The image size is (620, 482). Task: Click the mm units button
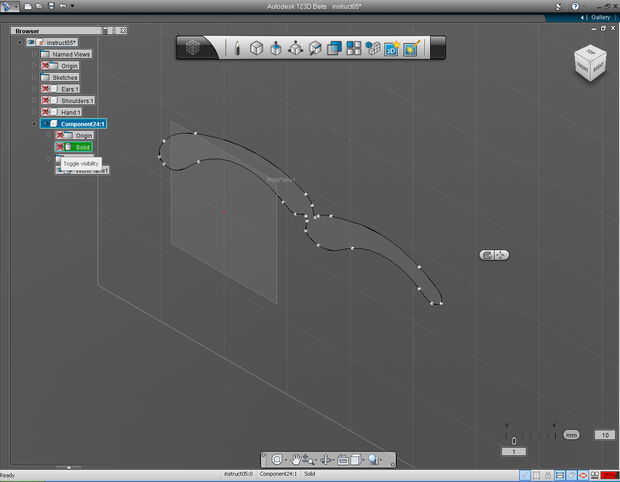click(x=571, y=435)
